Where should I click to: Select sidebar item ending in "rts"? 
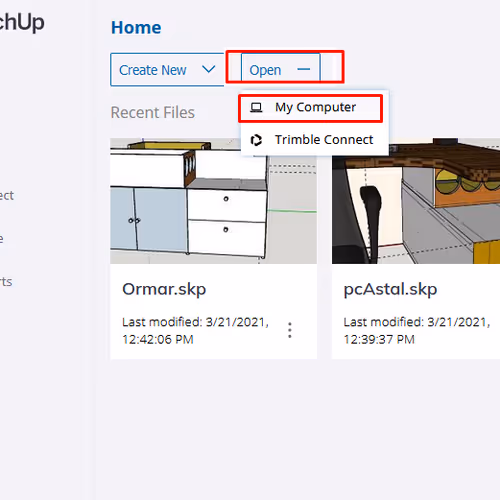(6, 282)
